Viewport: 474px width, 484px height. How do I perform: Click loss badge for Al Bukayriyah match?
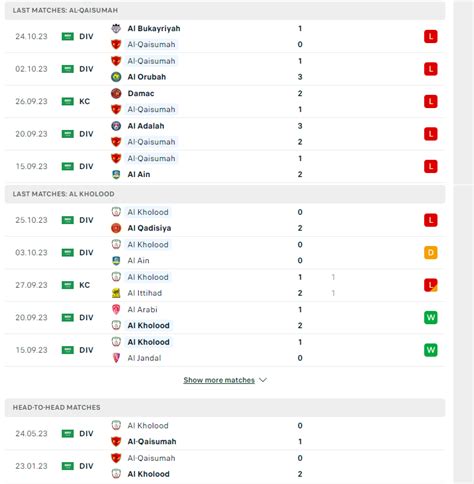click(x=431, y=36)
